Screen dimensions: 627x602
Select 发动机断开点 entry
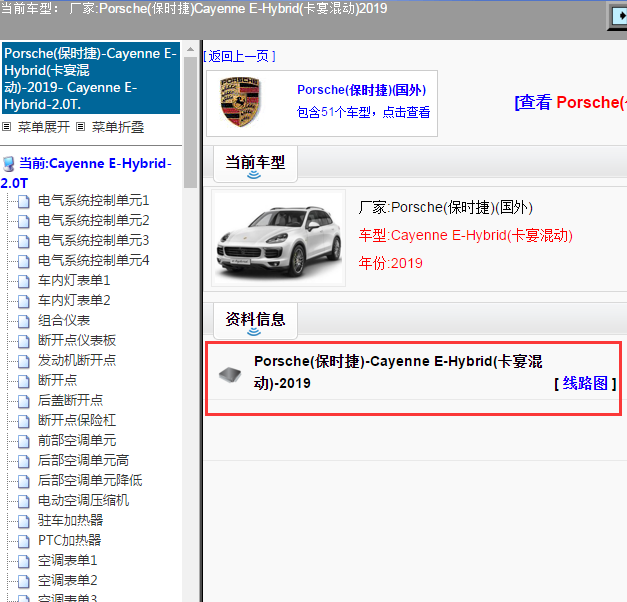(x=77, y=360)
